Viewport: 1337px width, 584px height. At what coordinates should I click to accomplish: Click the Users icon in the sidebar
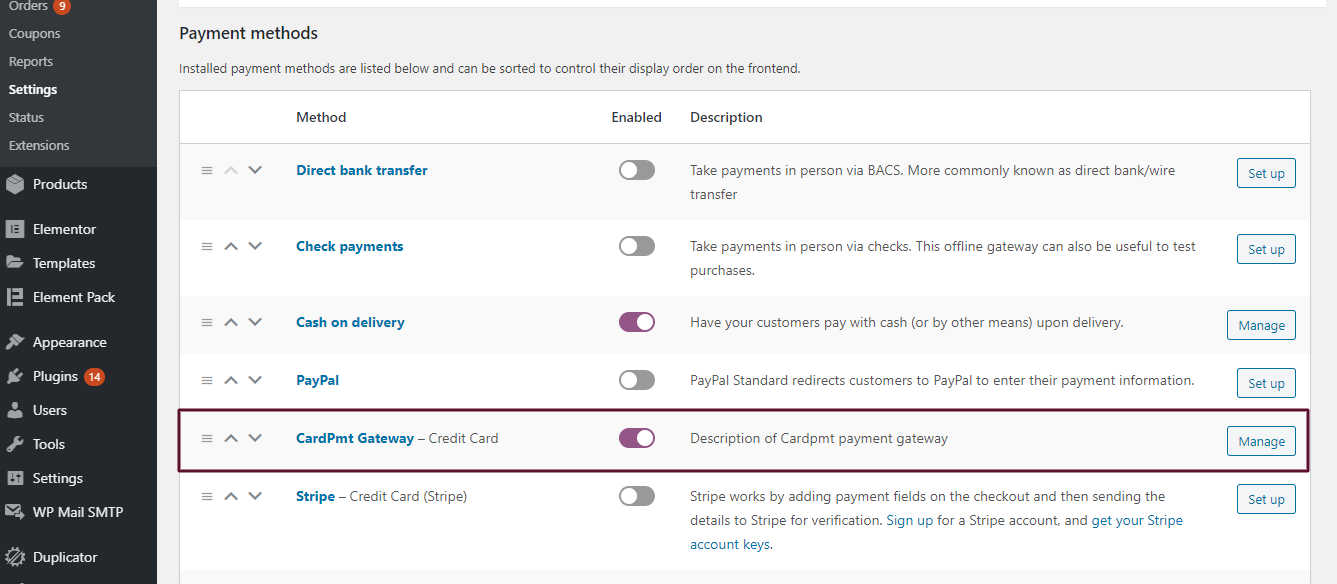click(16, 409)
